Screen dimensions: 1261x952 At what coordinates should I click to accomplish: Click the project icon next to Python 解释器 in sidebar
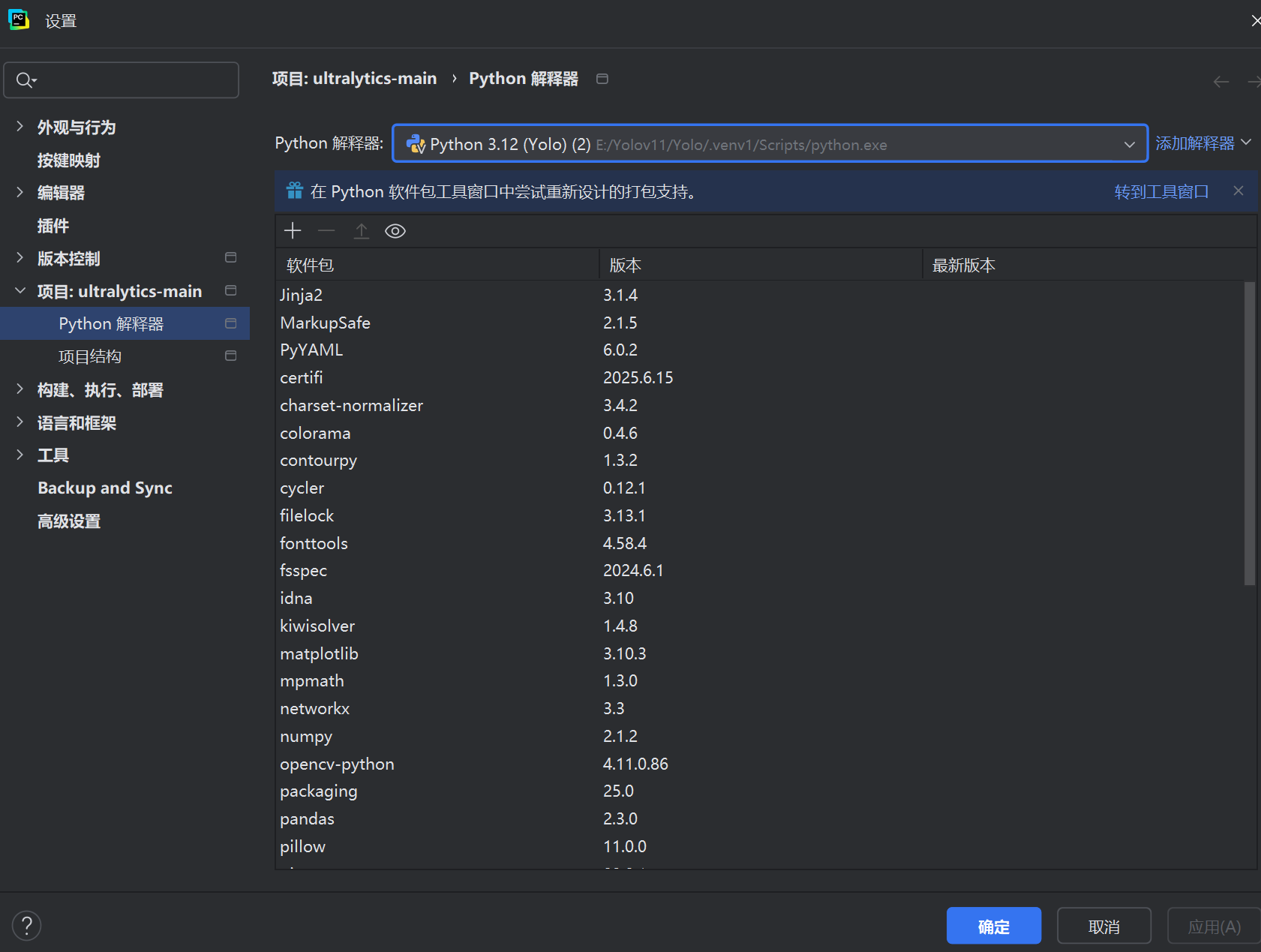(x=231, y=323)
